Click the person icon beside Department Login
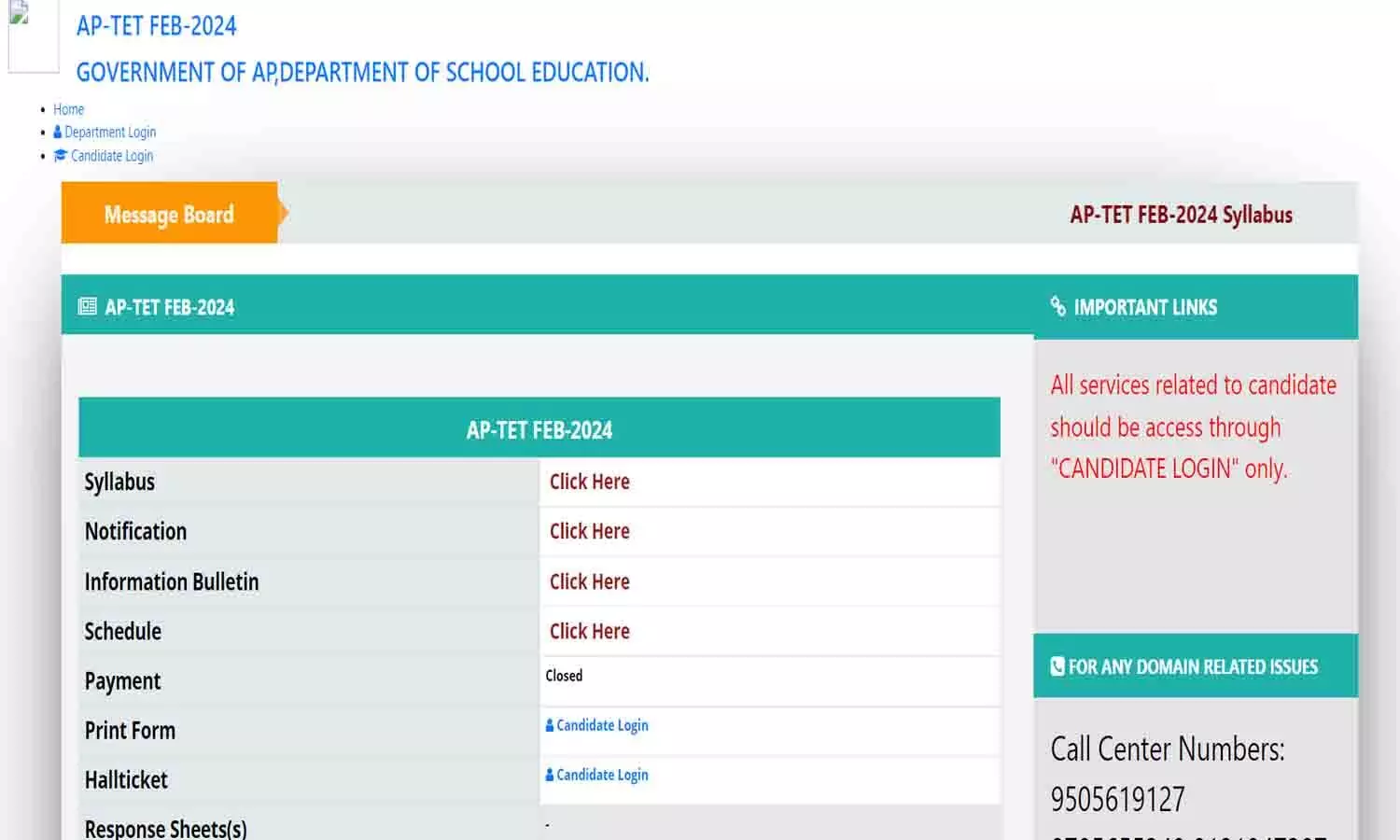1400x840 pixels. point(58,132)
